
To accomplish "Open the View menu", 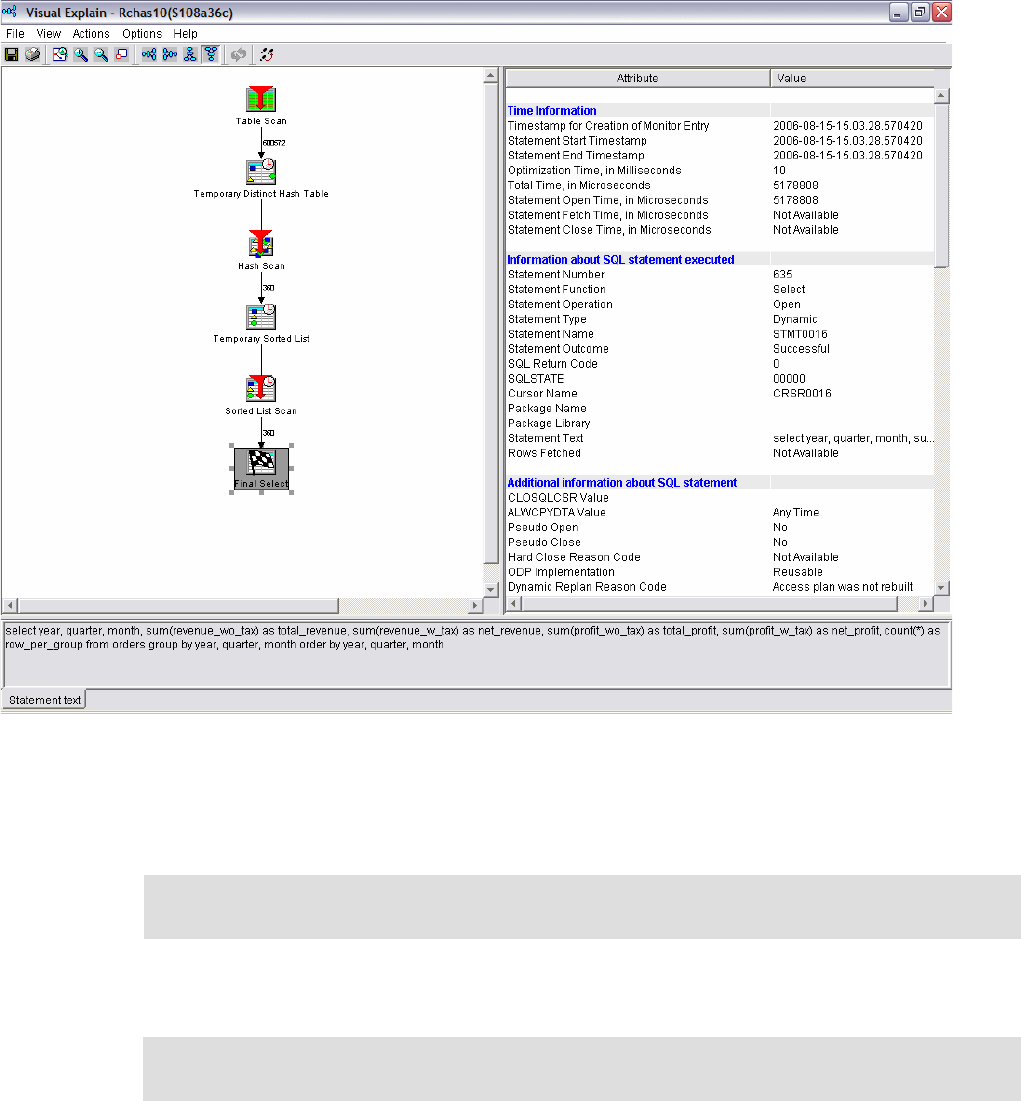I will pyautogui.click(x=47, y=33).
